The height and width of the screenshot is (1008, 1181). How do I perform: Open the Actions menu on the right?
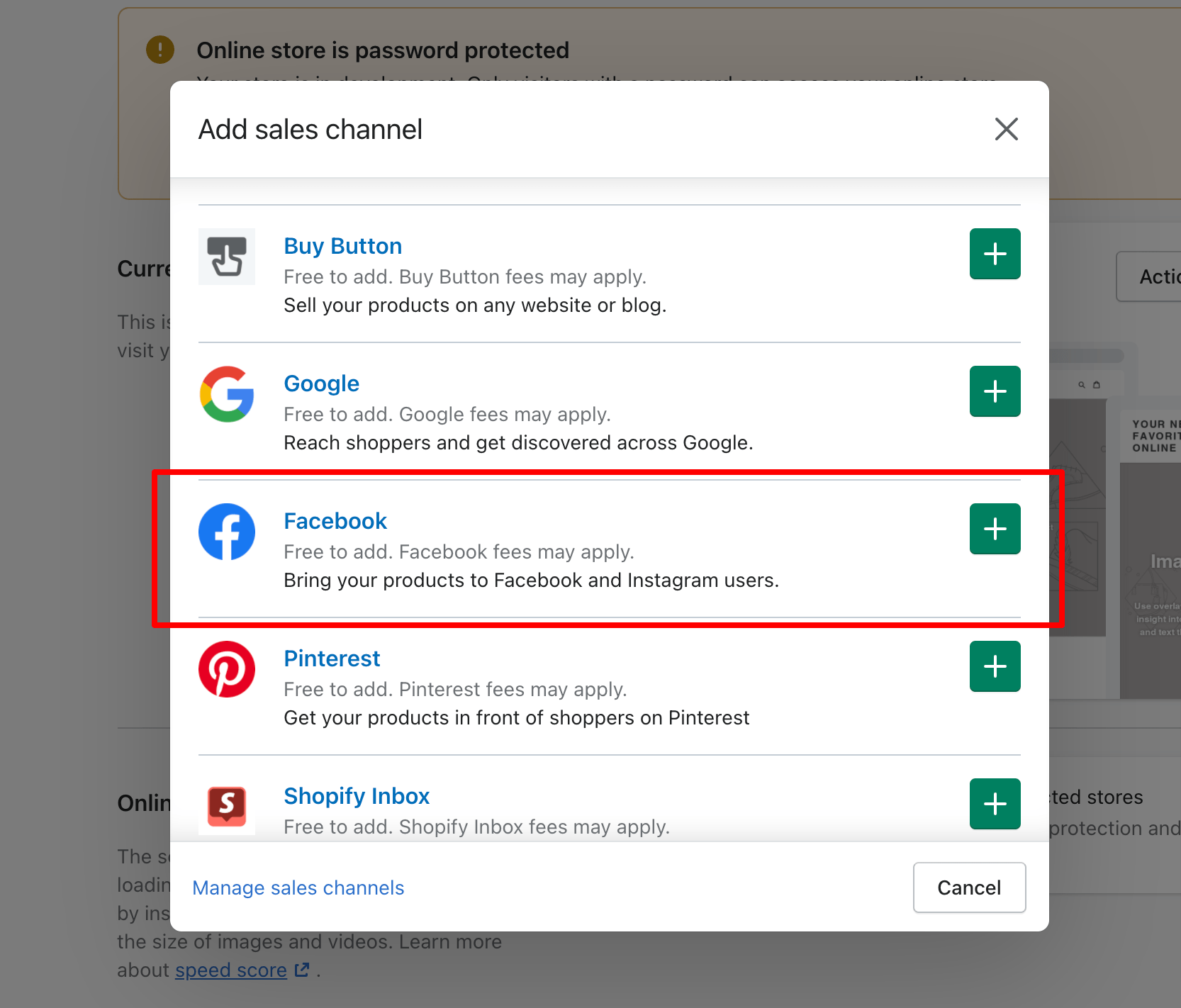1155,276
